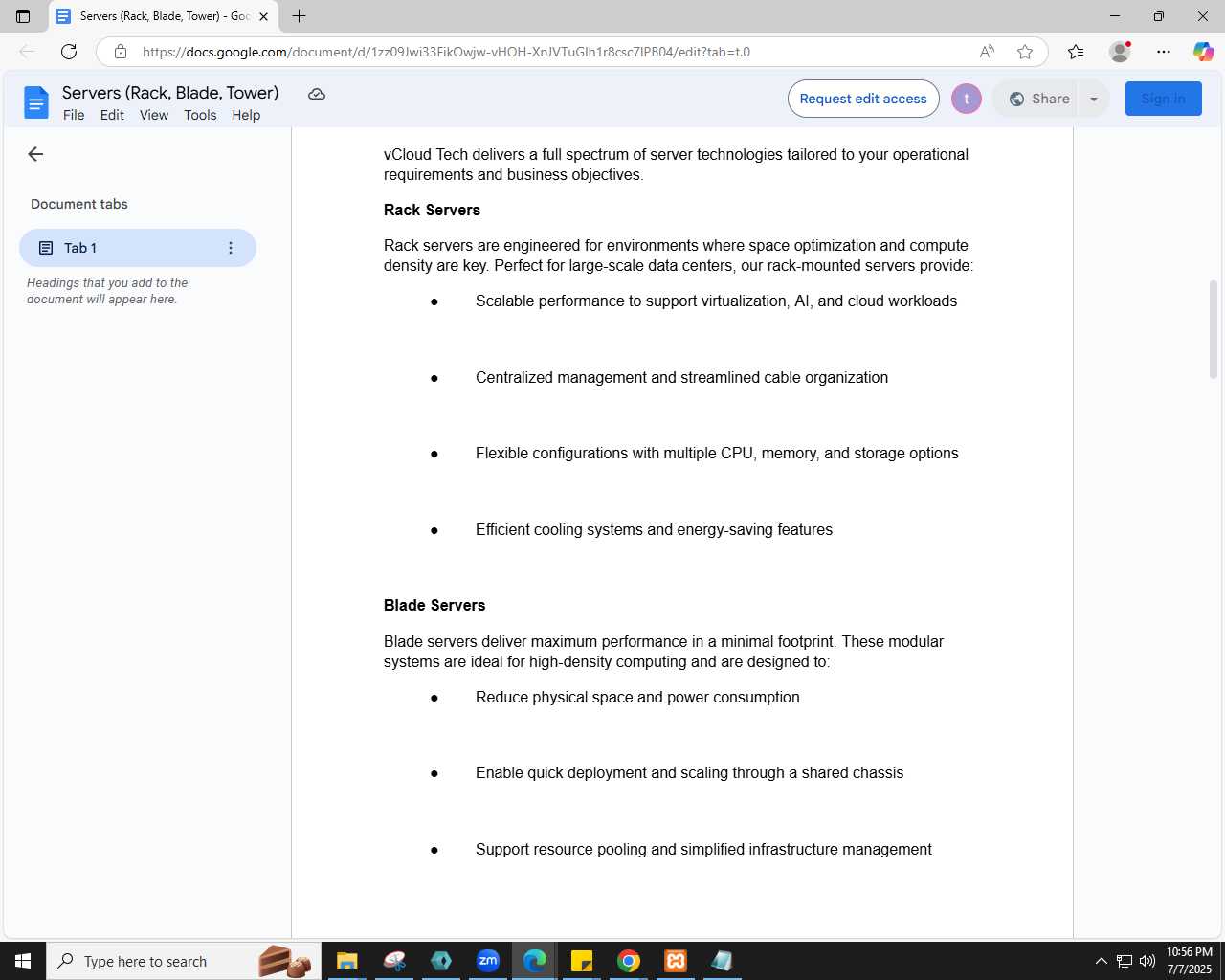Open the tab actions menu icon

click(23, 16)
